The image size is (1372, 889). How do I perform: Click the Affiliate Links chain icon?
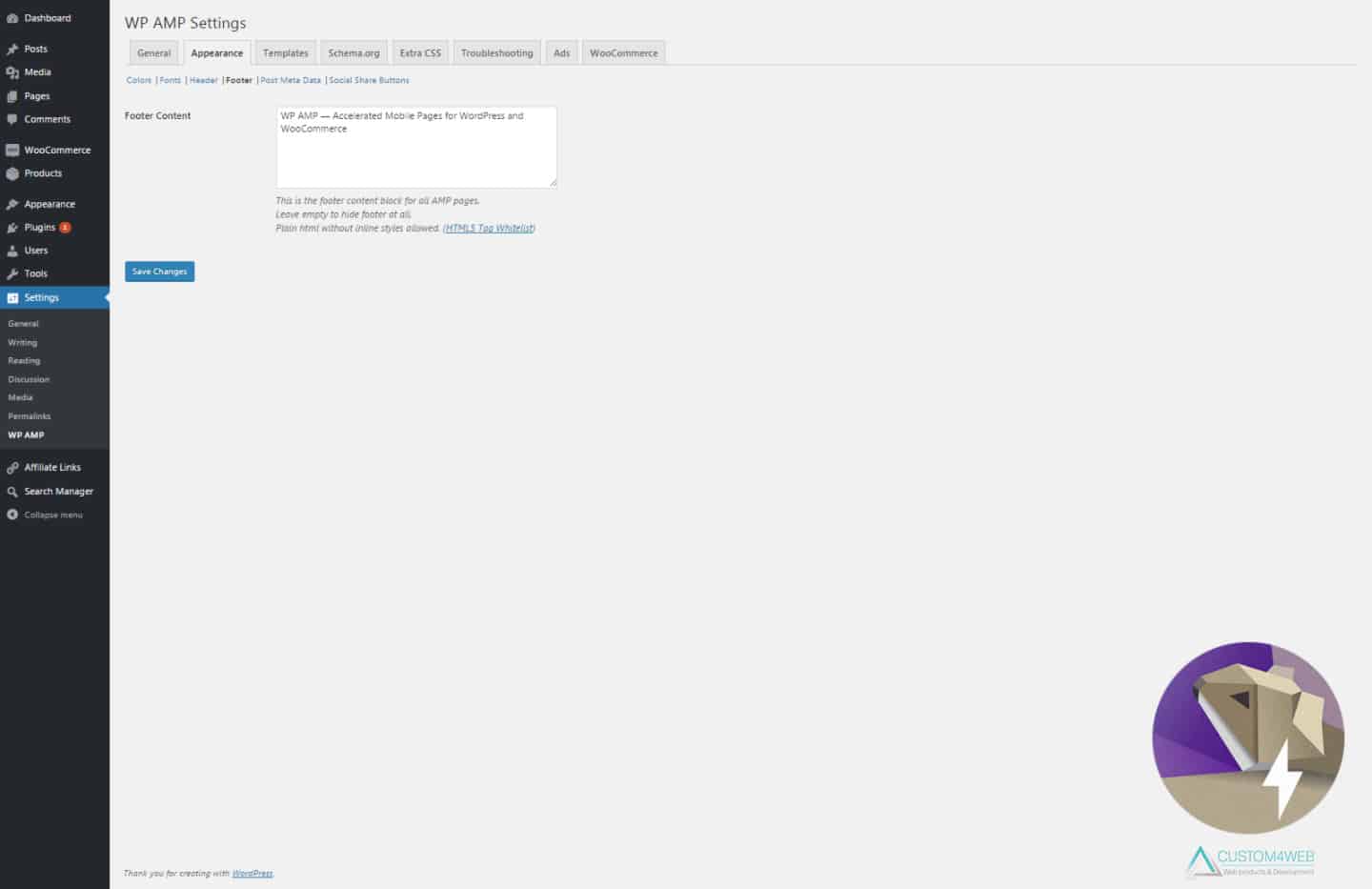pyautogui.click(x=12, y=468)
